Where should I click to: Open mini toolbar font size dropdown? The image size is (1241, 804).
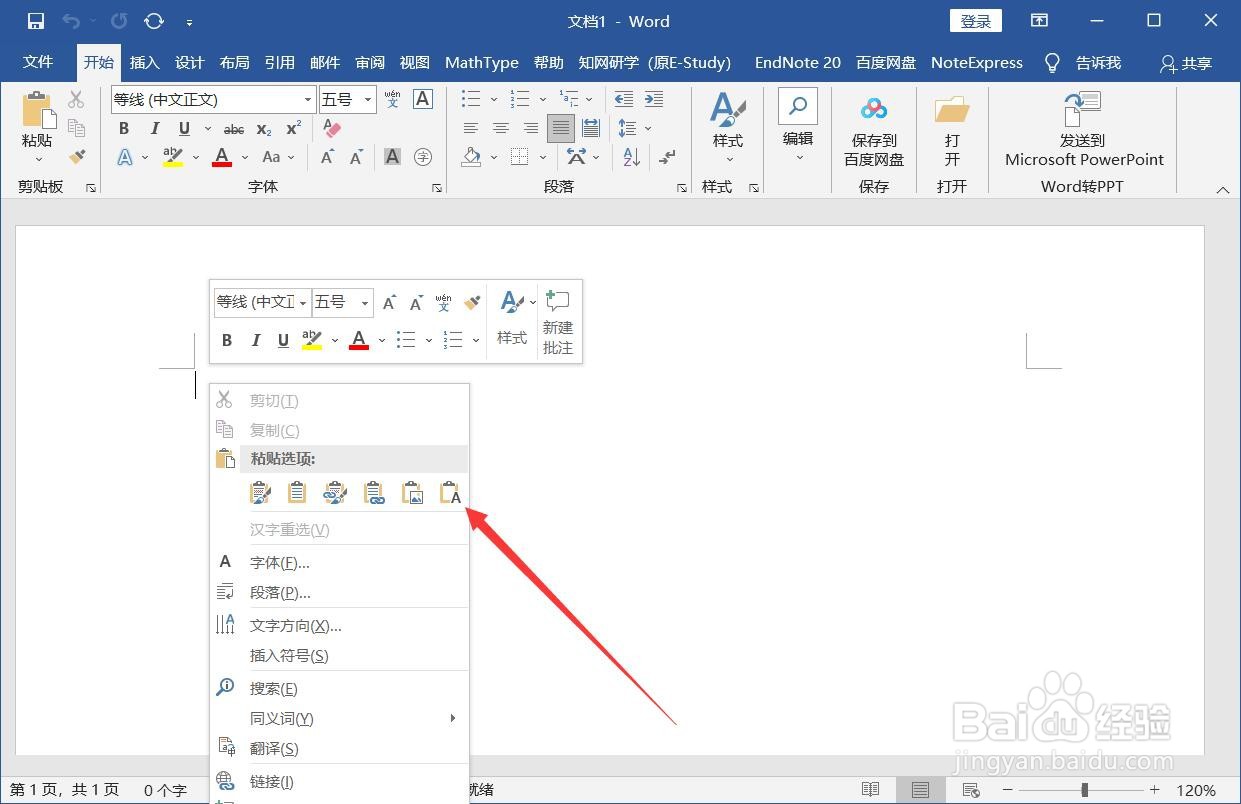tap(365, 302)
